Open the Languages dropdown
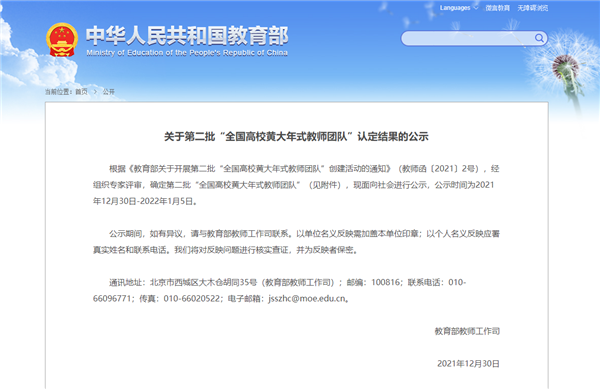The width and height of the screenshot is (600, 389). (x=458, y=8)
